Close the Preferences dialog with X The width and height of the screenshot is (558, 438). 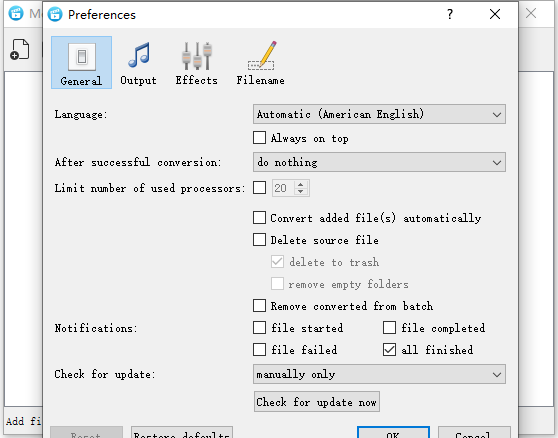(x=495, y=14)
